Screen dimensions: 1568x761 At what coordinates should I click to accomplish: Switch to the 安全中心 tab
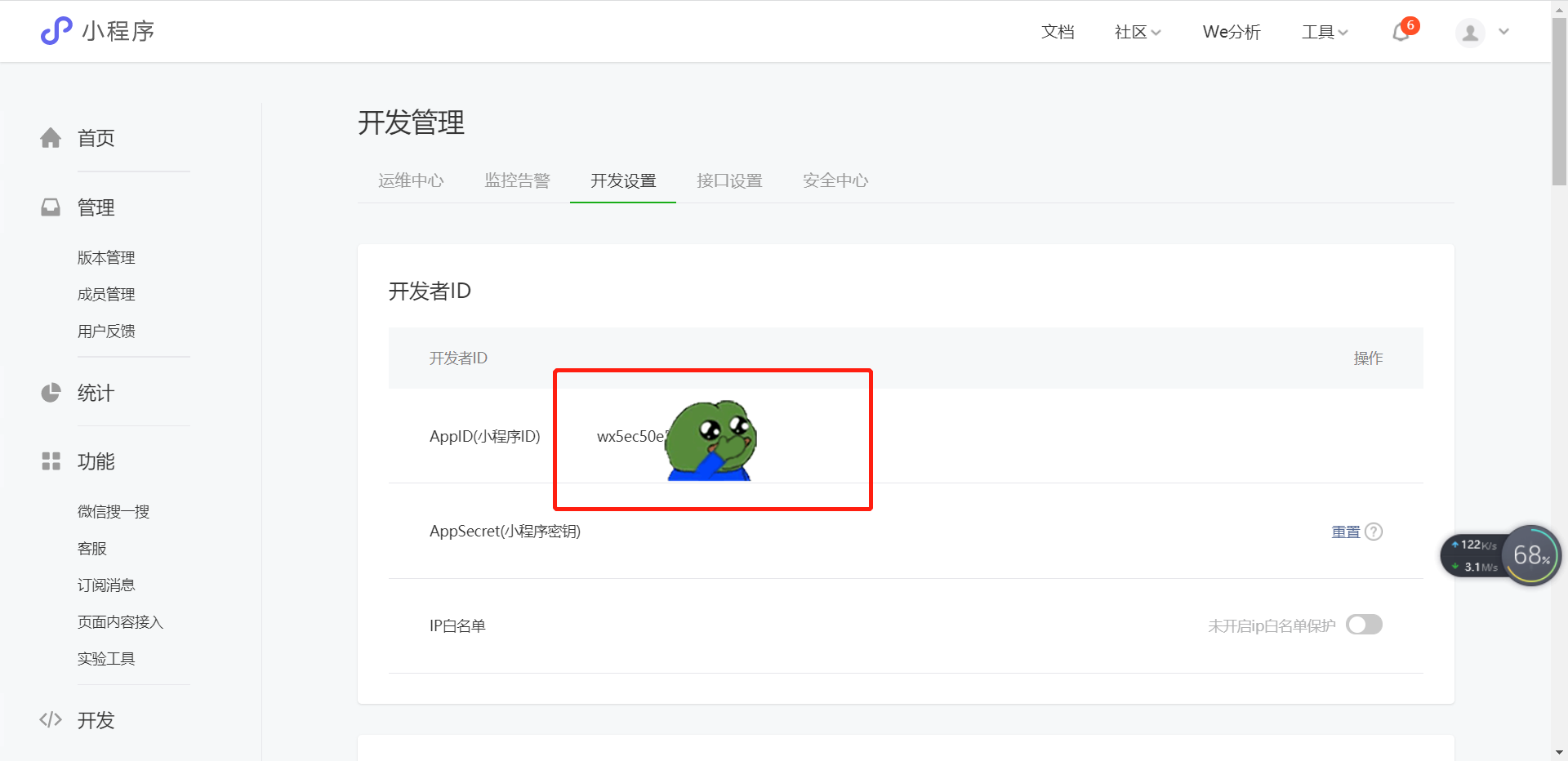835,180
